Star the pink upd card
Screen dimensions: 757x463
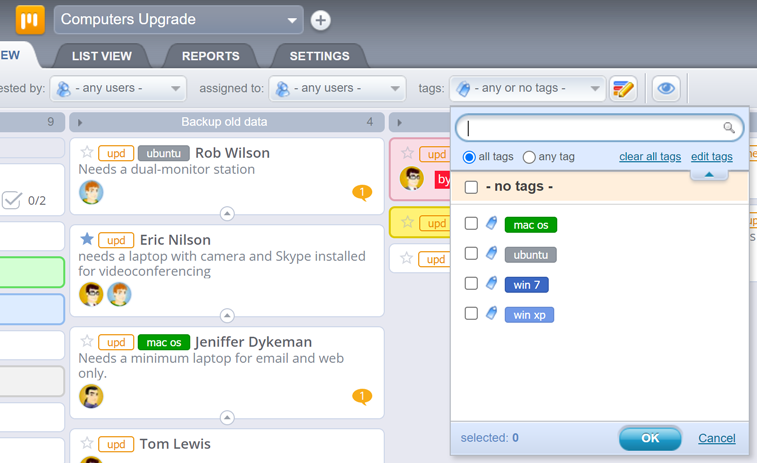coord(407,153)
